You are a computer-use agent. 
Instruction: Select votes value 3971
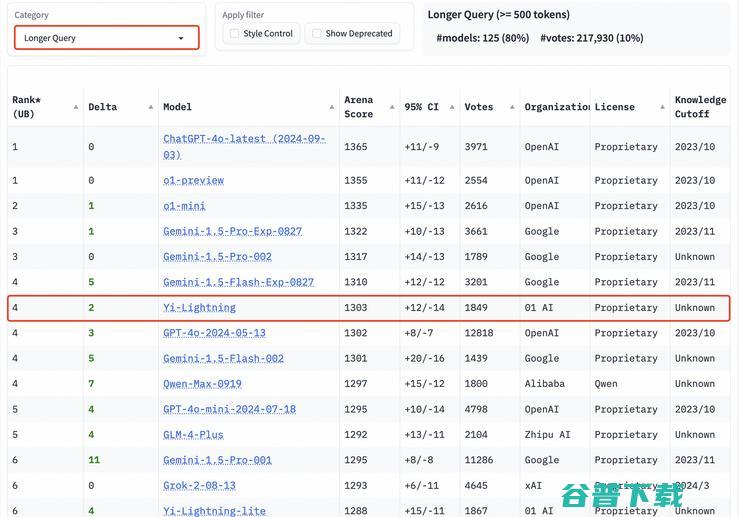(x=476, y=147)
